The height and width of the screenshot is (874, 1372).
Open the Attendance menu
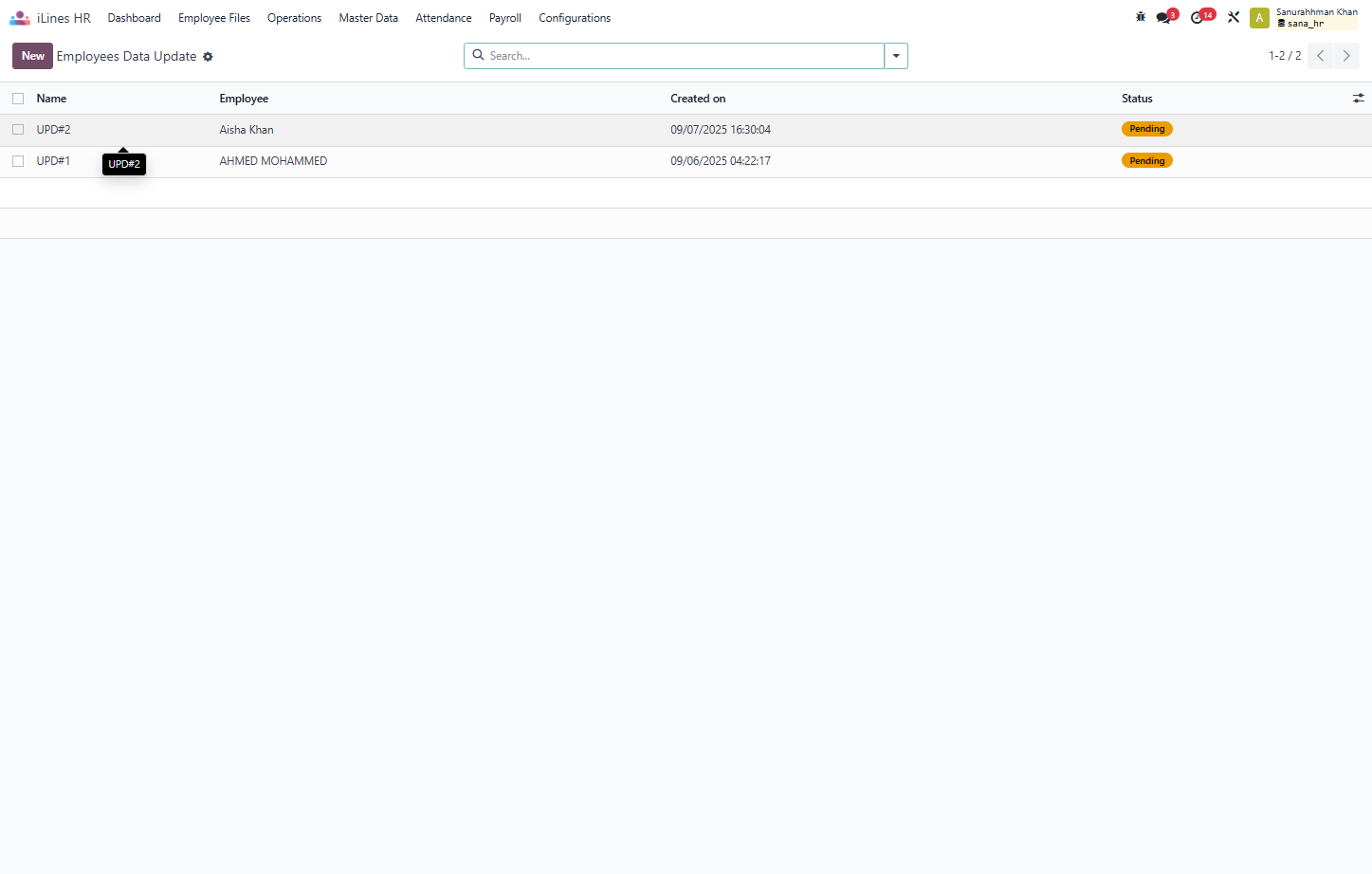444,18
